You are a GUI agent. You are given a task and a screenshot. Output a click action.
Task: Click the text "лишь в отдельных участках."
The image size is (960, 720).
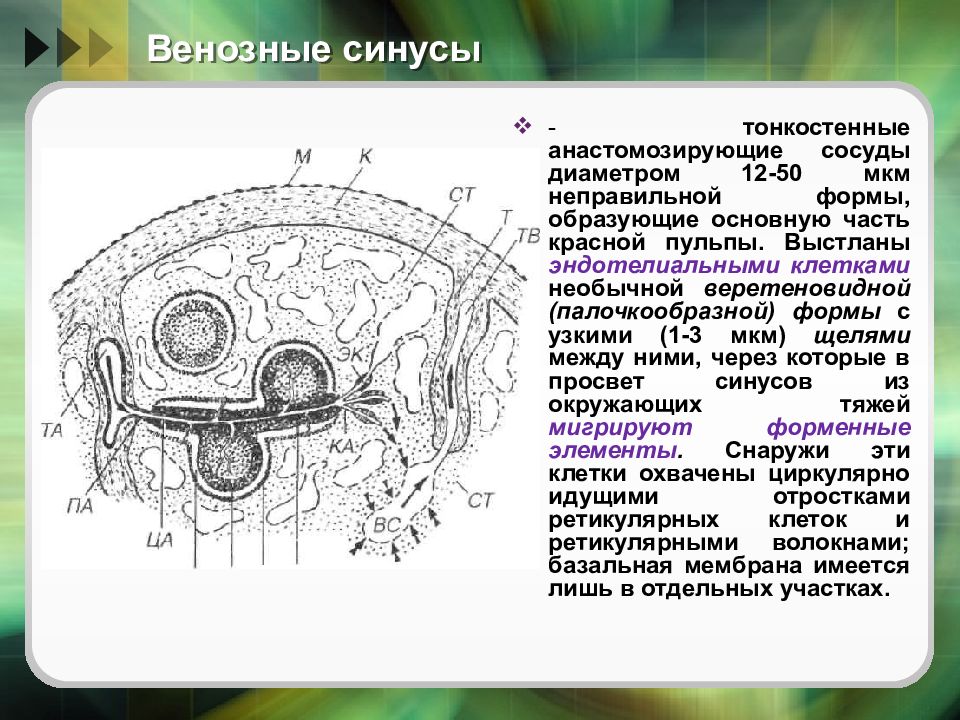(719, 589)
